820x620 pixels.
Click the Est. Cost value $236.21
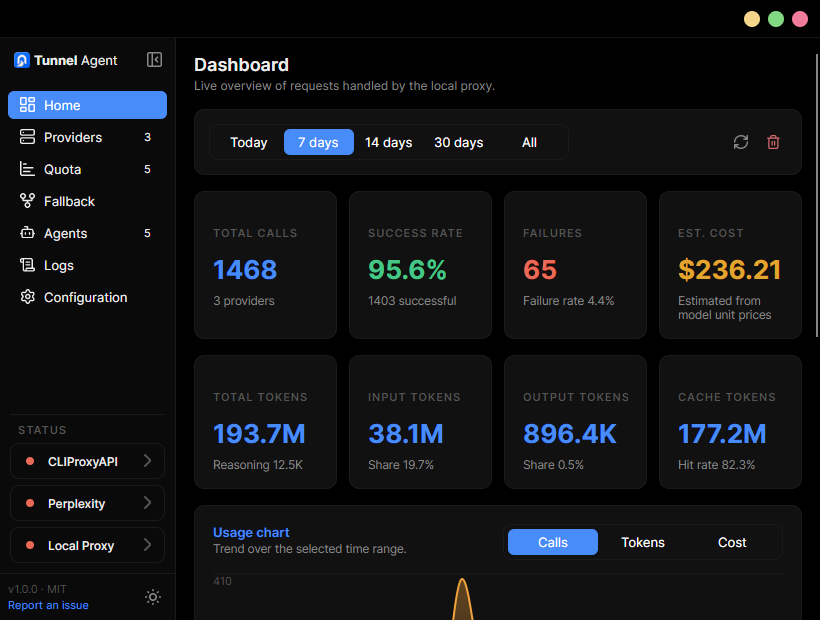729,270
